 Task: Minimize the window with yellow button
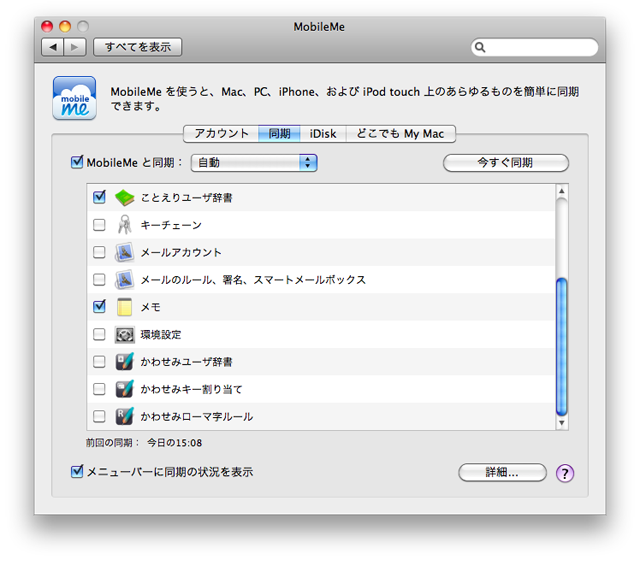tap(65, 27)
